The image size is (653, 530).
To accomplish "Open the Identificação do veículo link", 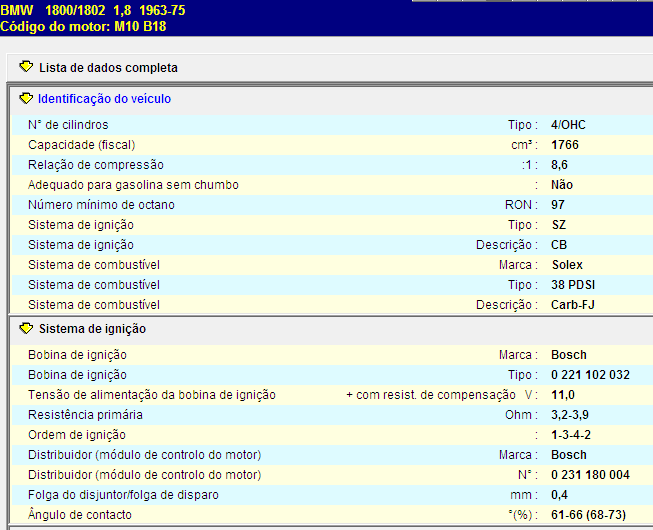I will tap(105, 99).
